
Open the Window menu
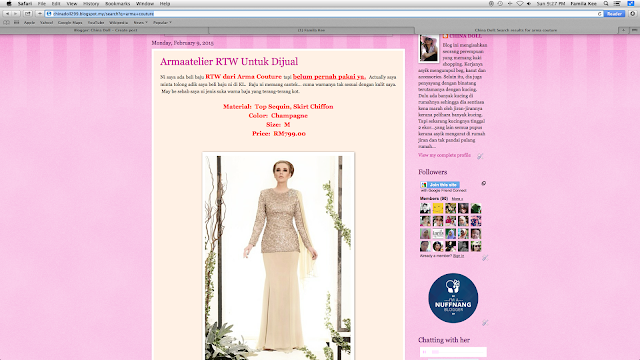tap(145, 3)
